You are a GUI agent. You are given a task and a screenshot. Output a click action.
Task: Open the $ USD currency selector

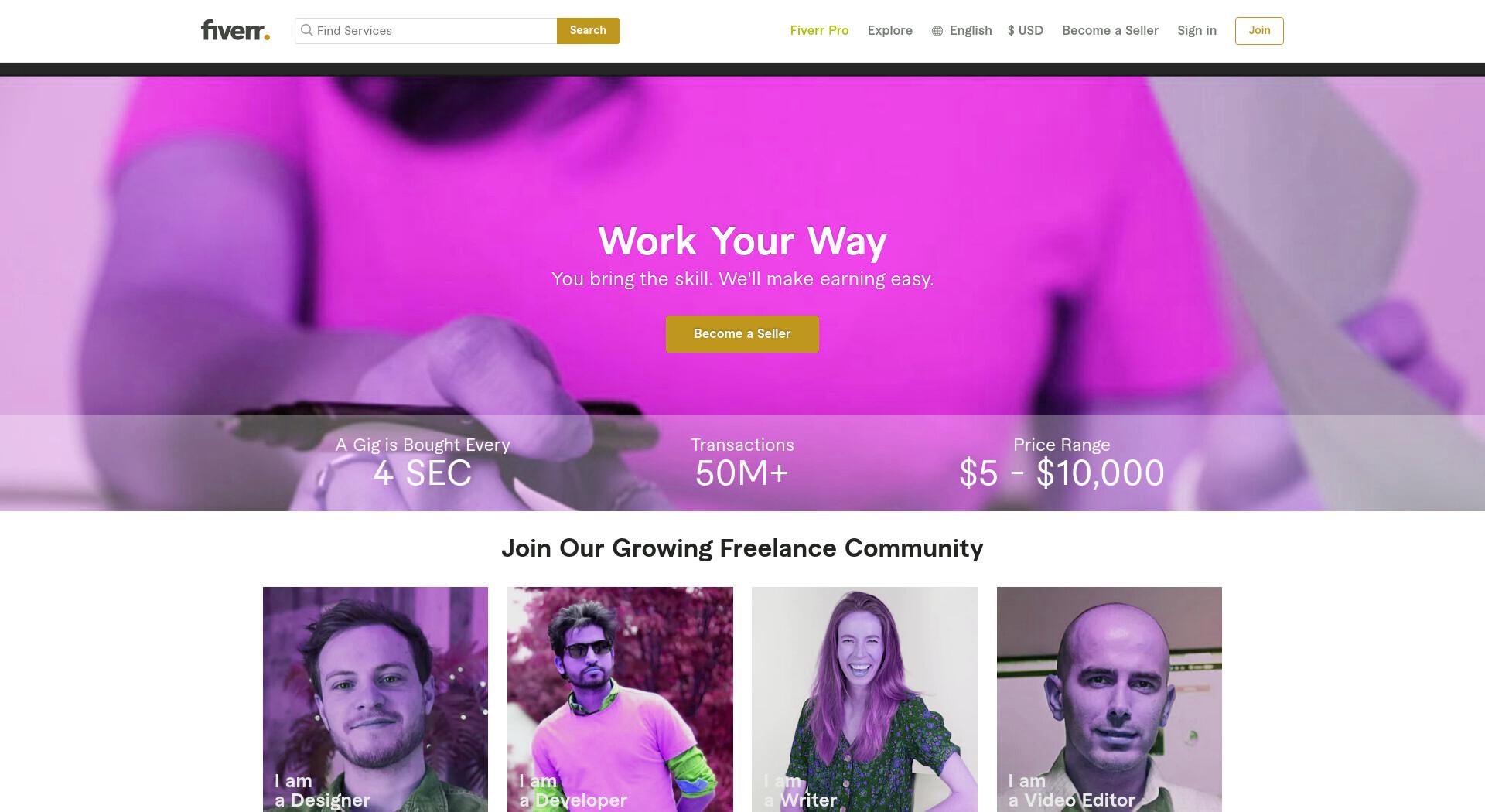[x=1026, y=31]
